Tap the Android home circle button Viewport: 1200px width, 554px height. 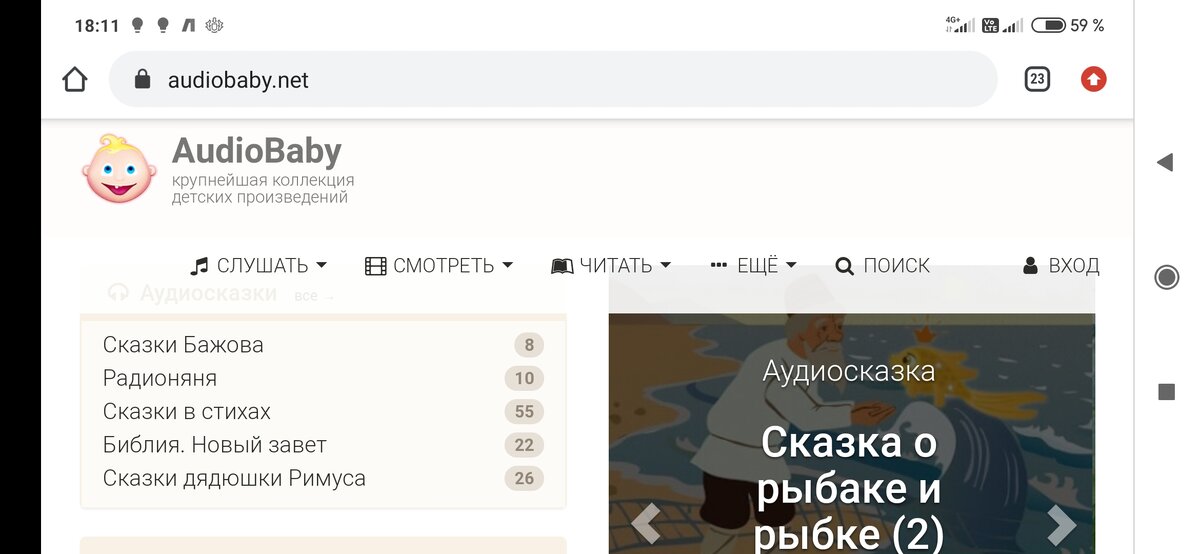click(1166, 277)
